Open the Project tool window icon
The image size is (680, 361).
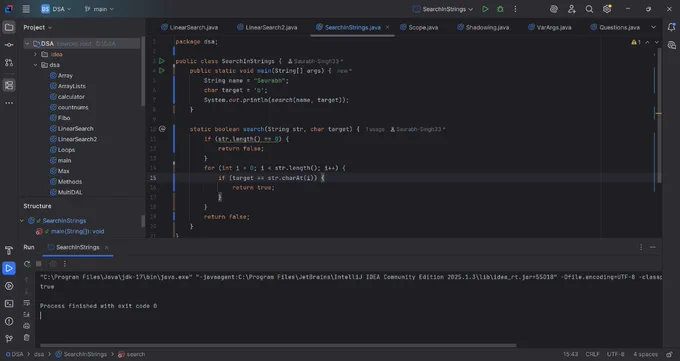(x=9, y=27)
